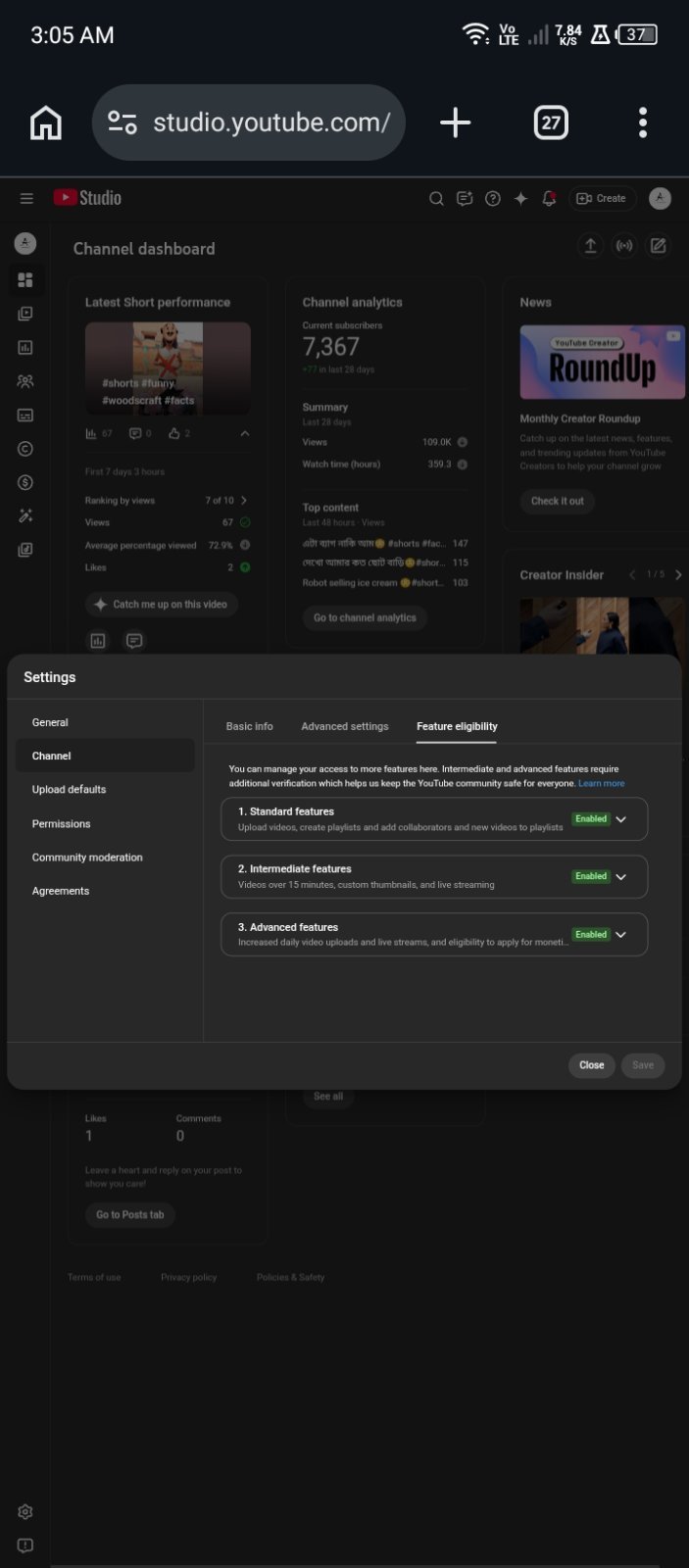Image resolution: width=689 pixels, height=1568 pixels.
Task: Open Community icon in sidebar
Action: 25,381
